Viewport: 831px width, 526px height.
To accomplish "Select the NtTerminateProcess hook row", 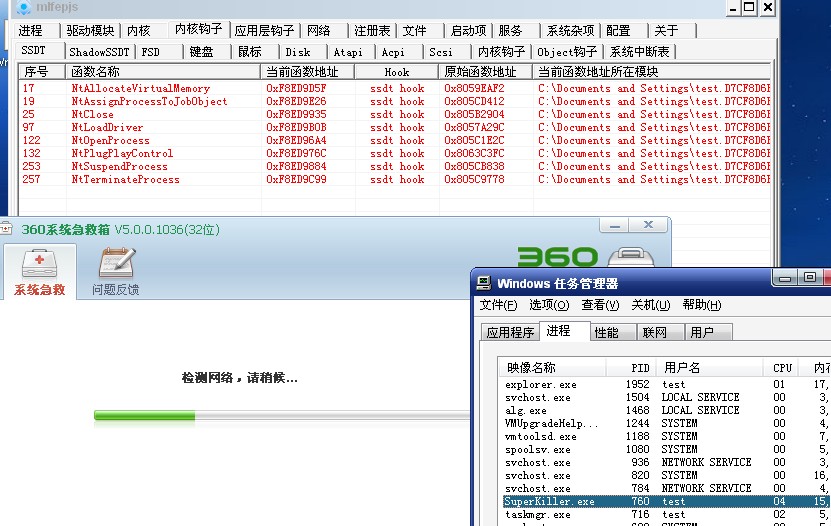I will click(x=395, y=179).
